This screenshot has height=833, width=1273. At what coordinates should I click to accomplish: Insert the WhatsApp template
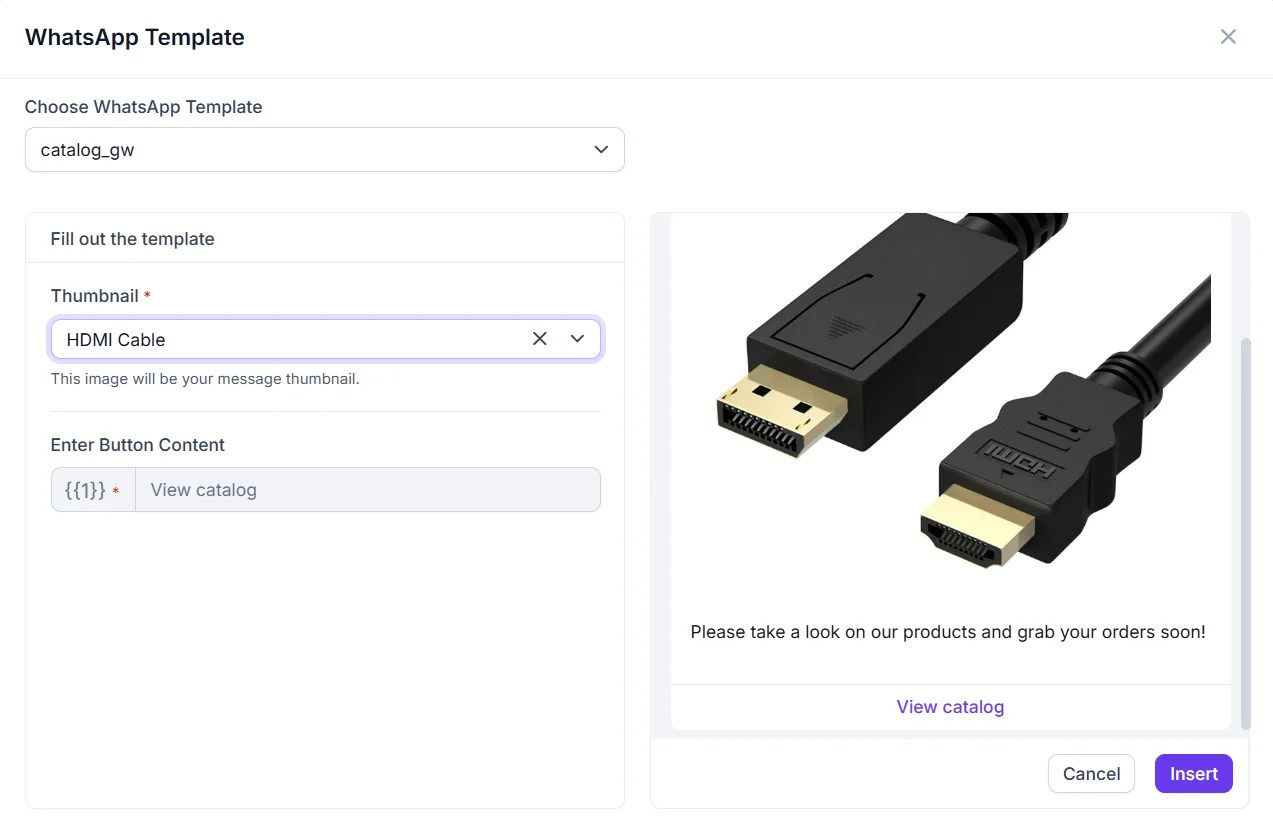point(1193,773)
